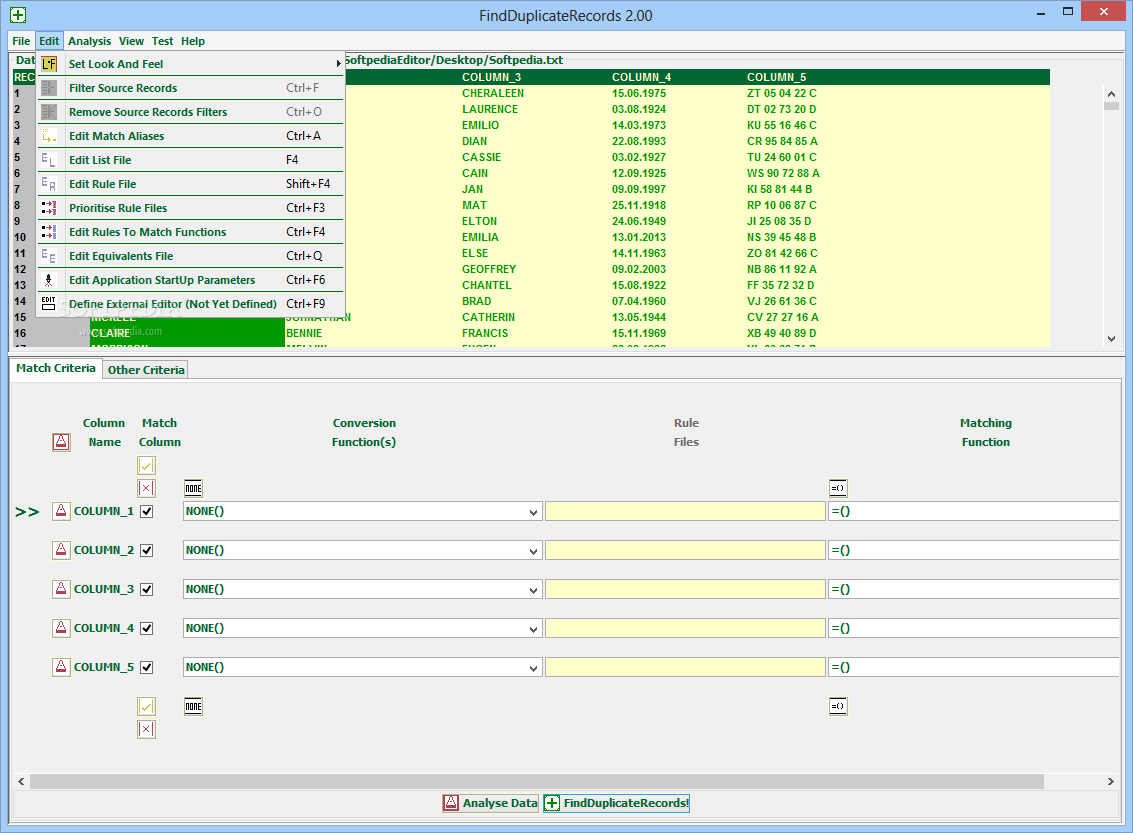Click the Edit Rules To Match Functions icon

49,232
